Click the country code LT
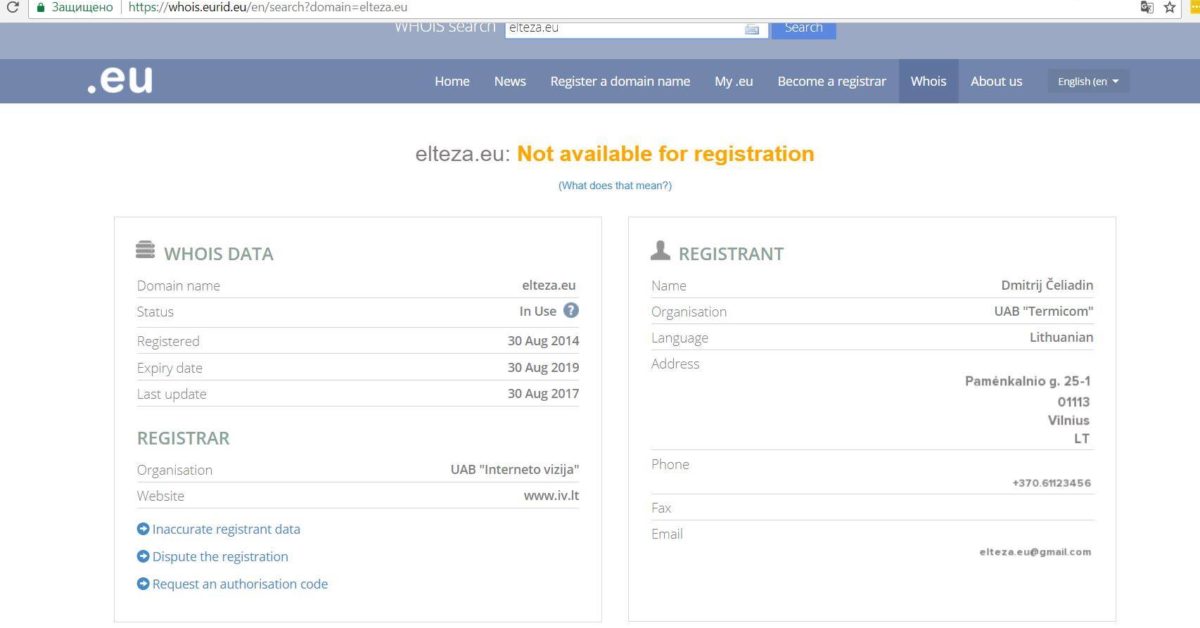1200x628 pixels. coord(1082,439)
